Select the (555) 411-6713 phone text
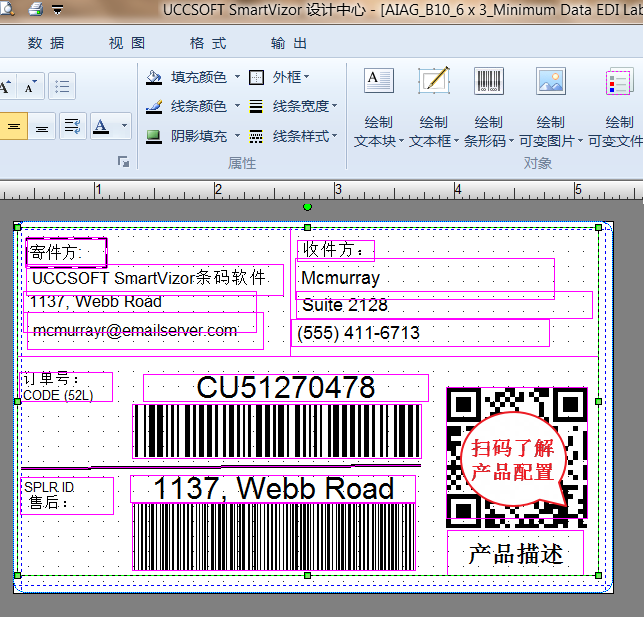 (x=420, y=333)
